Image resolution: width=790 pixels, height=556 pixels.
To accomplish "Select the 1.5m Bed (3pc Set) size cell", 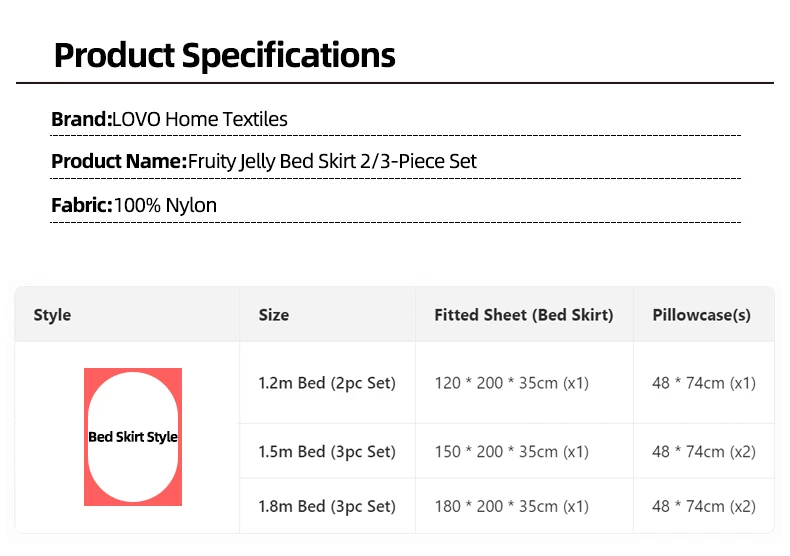I will tap(327, 451).
